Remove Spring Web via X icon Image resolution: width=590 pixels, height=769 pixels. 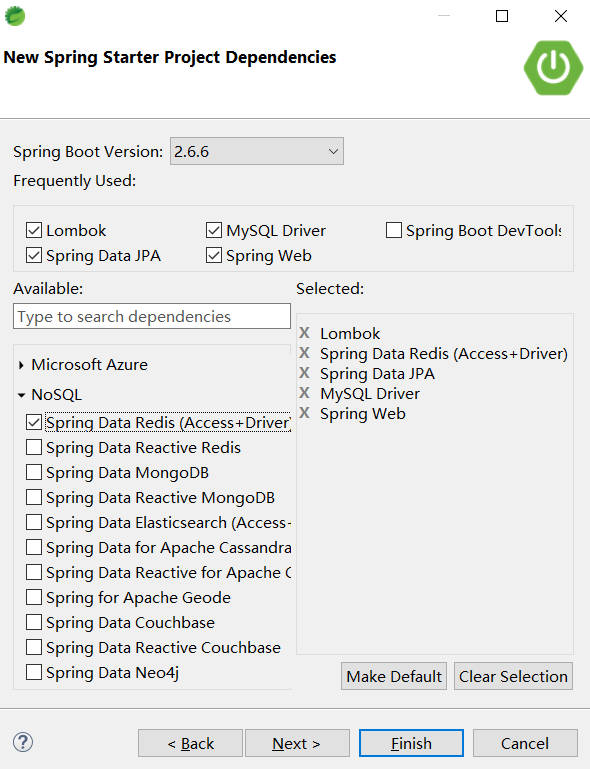pyautogui.click(x=305, y=413)
